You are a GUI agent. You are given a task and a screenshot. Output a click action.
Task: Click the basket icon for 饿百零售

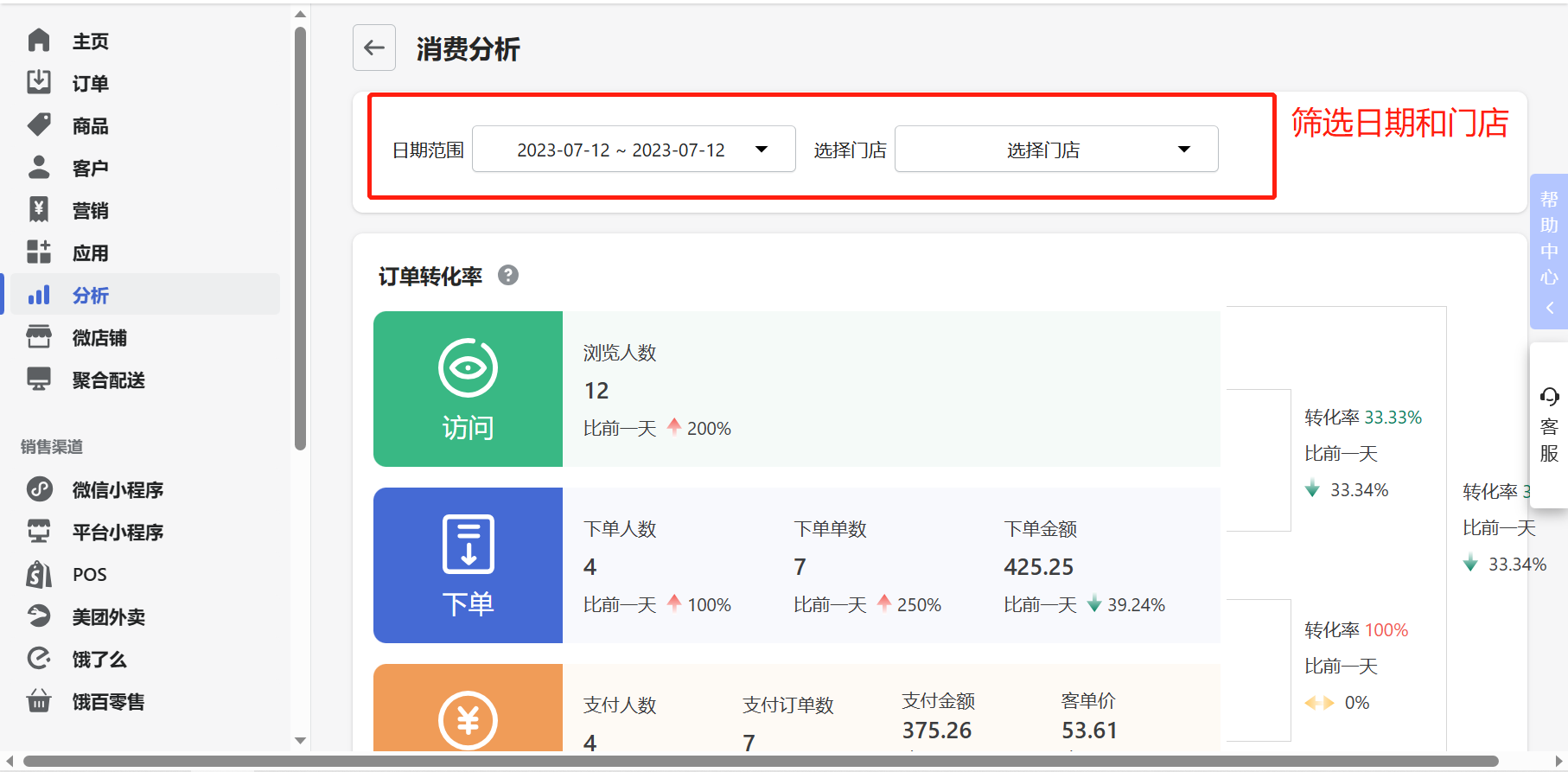pyautogui.click(x=39, y=700)
